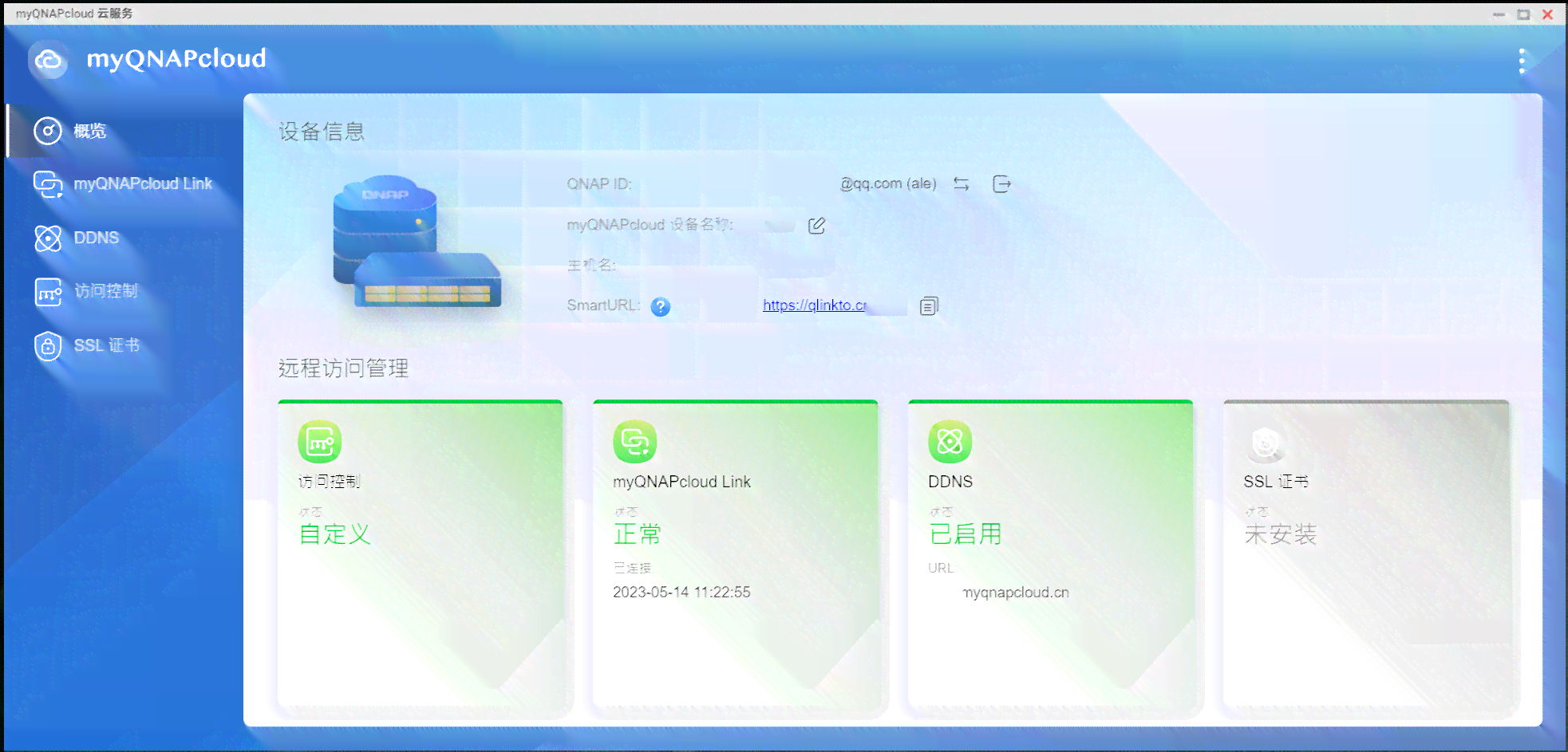Minimize the myQNAPcloud 云服务 window
The height and width of the screenshot is (752, 1568).
tap(1499, 14)
